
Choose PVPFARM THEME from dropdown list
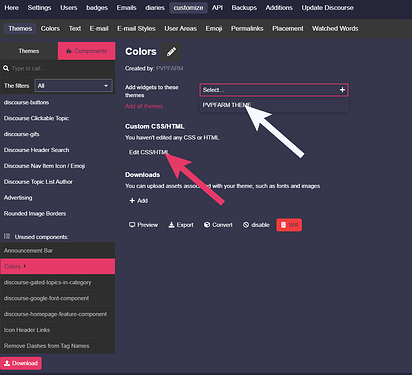(x=274, y=105)
